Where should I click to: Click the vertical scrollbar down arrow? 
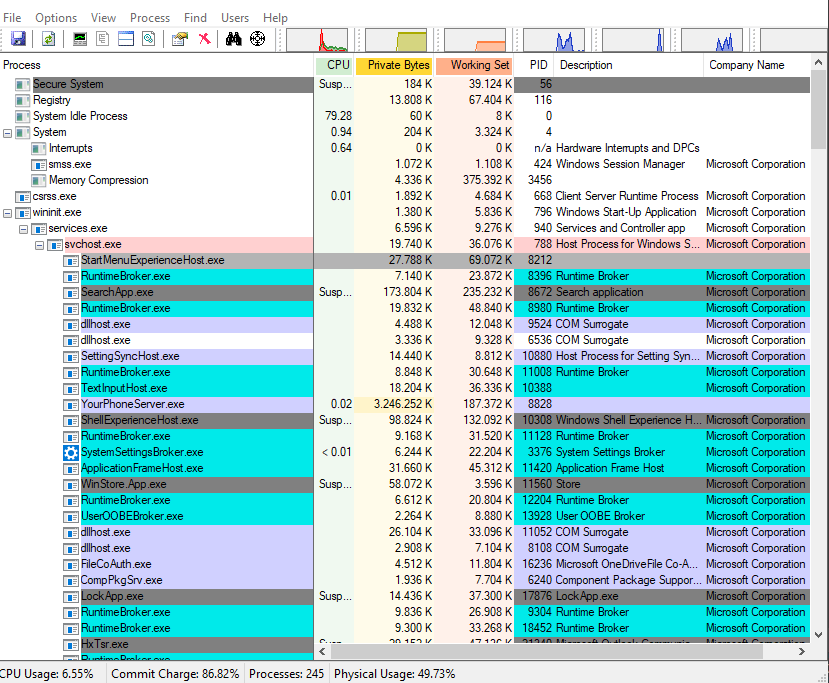[x=818, y=635]
